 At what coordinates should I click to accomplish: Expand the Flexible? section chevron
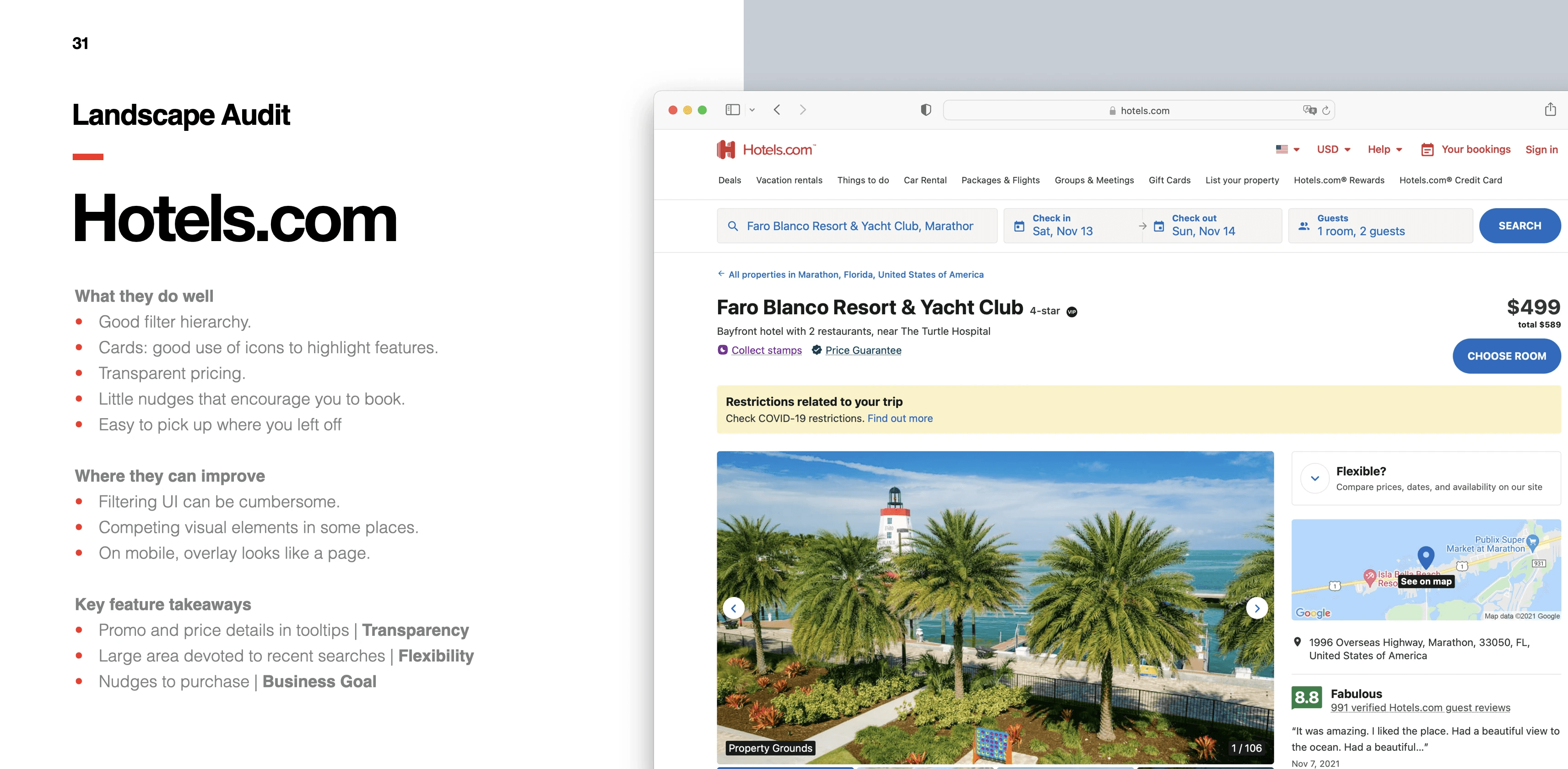click(x=1315, y=478)
